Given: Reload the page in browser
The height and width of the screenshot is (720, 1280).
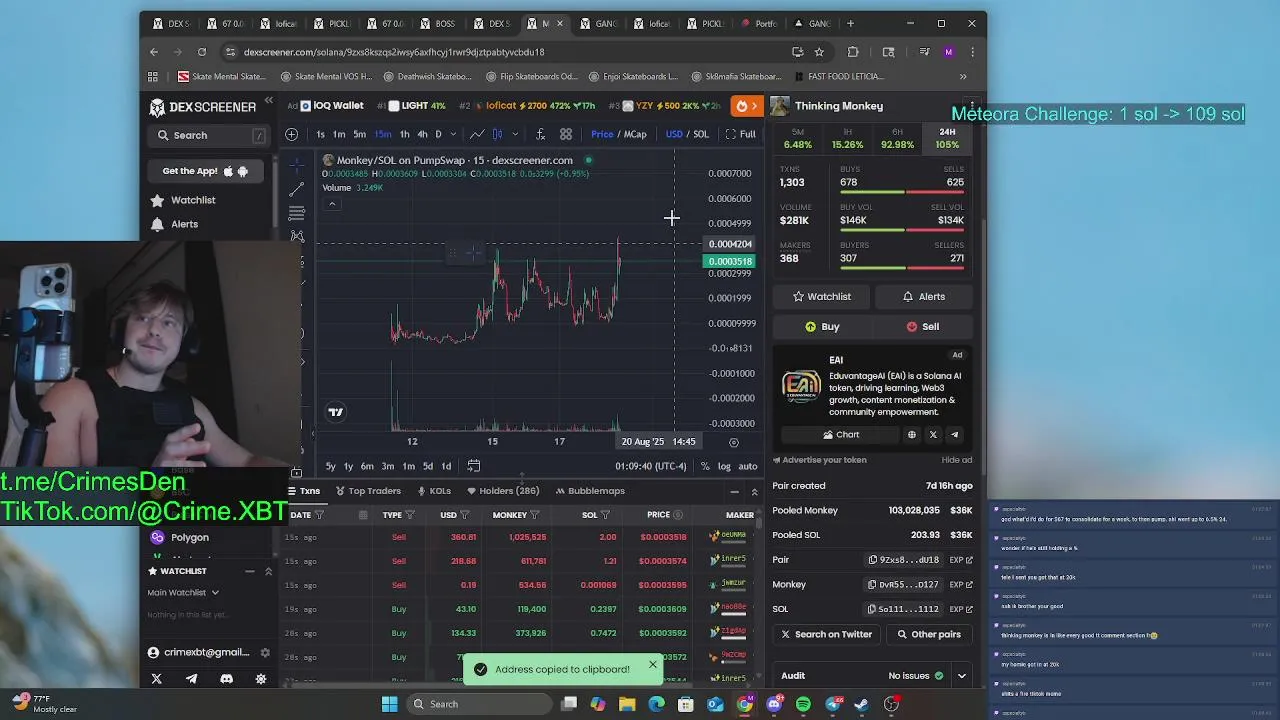Looking at the screenshot, I should tap(202, 52).
